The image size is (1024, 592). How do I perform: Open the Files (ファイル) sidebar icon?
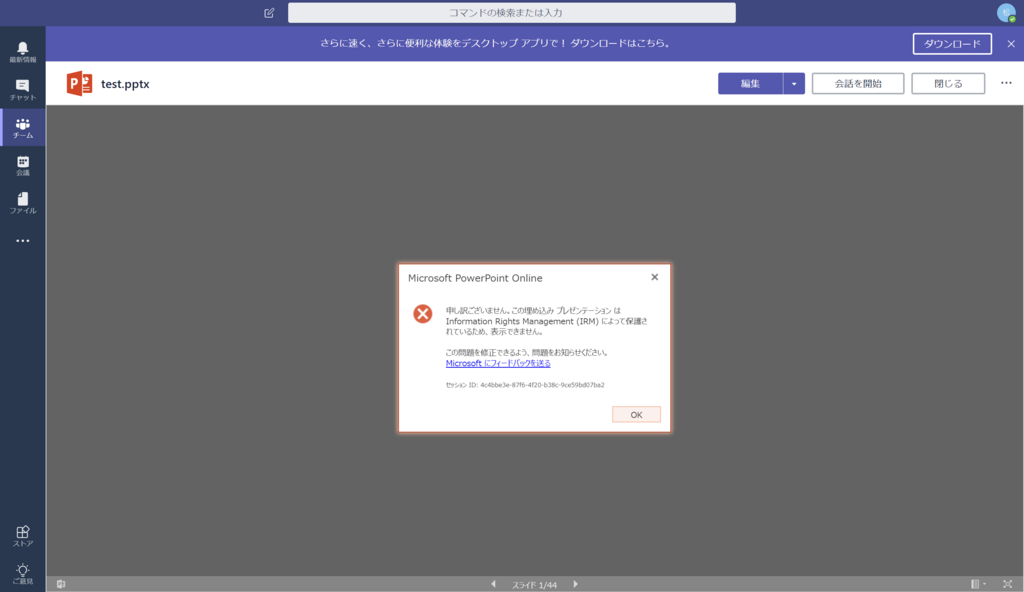(23, 203)
